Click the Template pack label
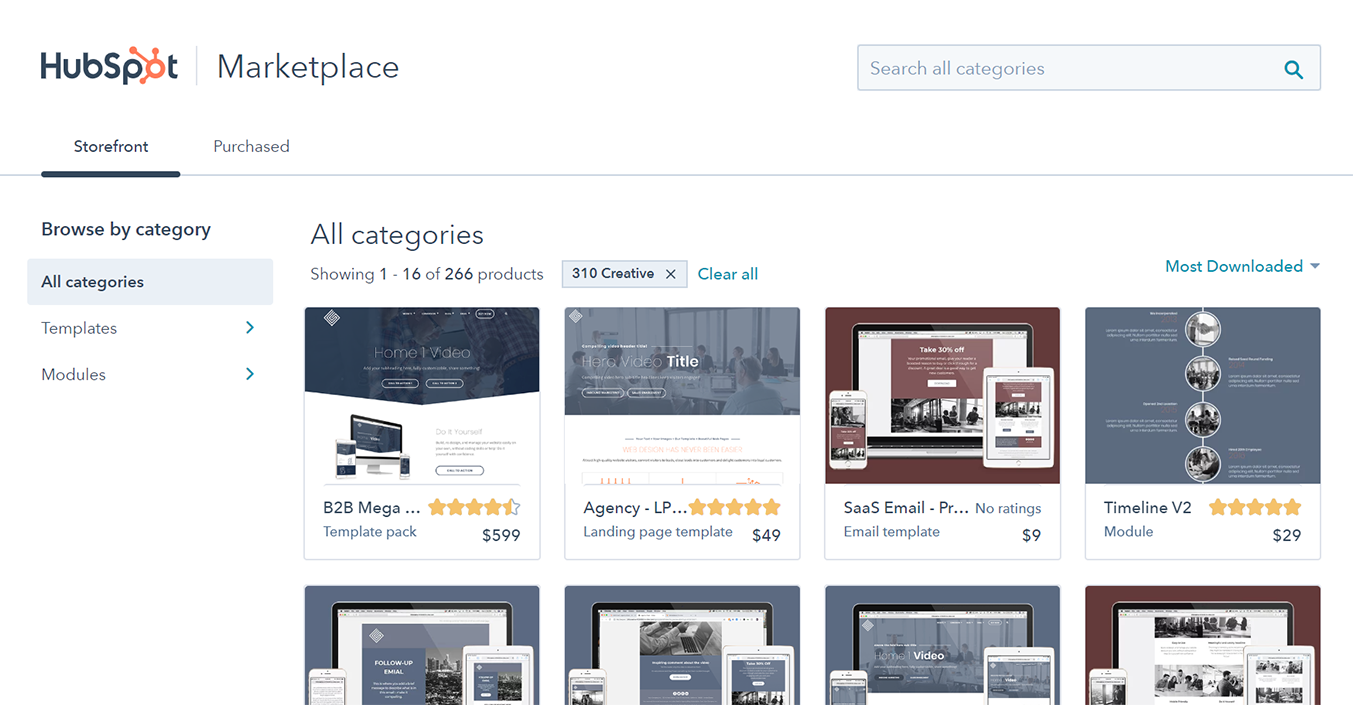Image resolution: width=1353 pixels, height=705 pixels. coord(370,532)
